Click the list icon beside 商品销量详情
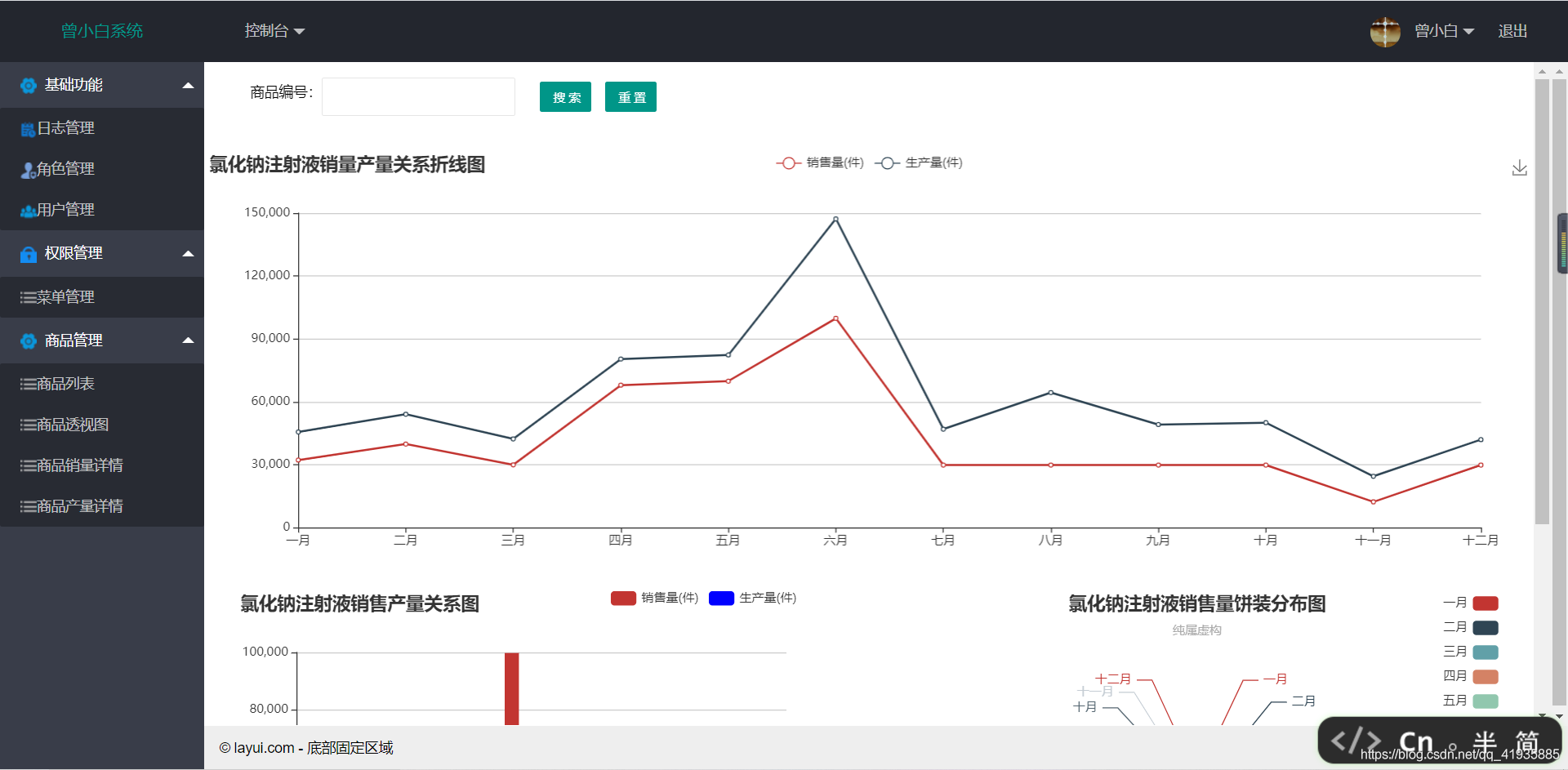Screen dimensions: 1568x770 click(x=28, y=466)
